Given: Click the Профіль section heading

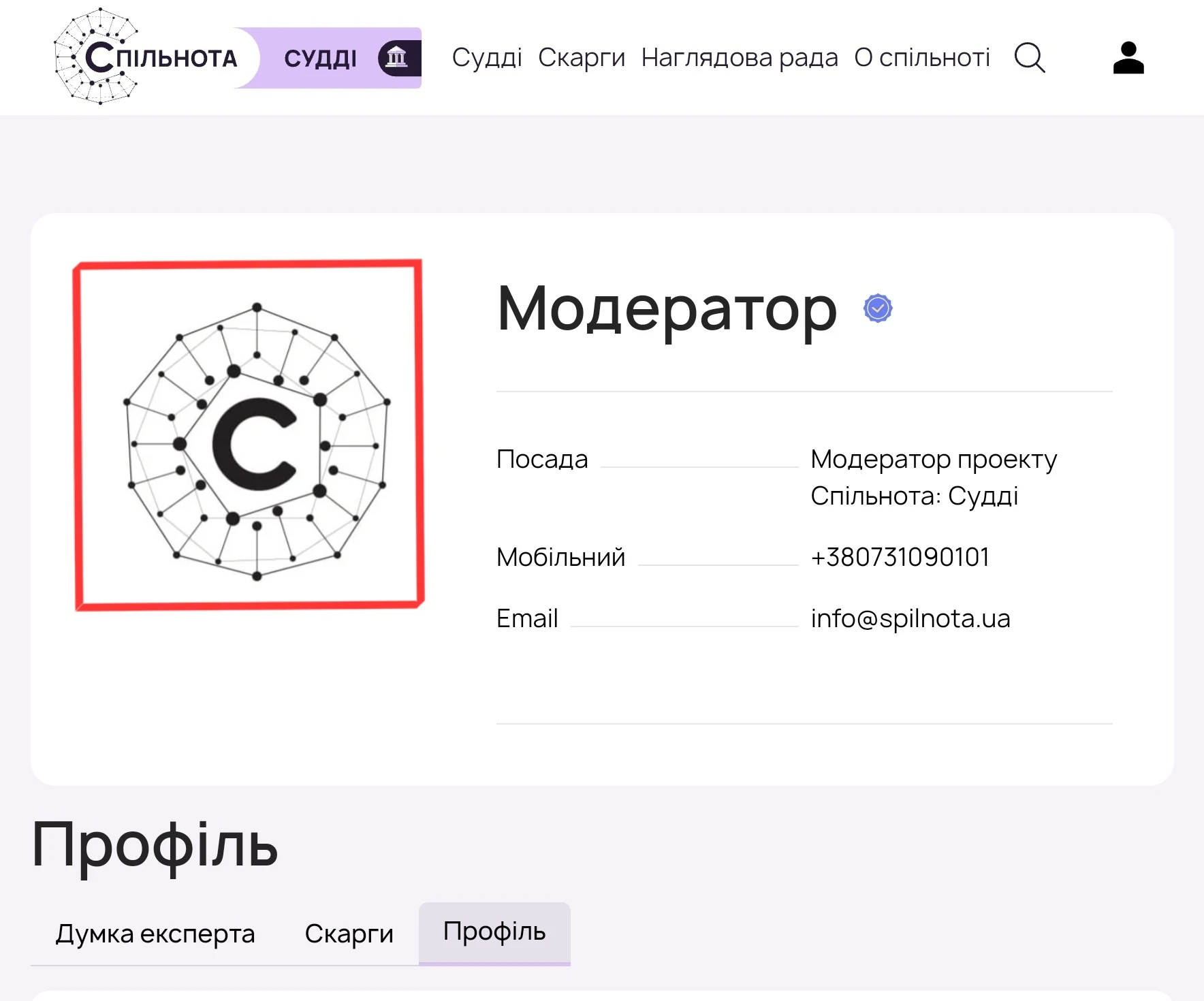Looking at the screenshot, I should click(155, 845).
